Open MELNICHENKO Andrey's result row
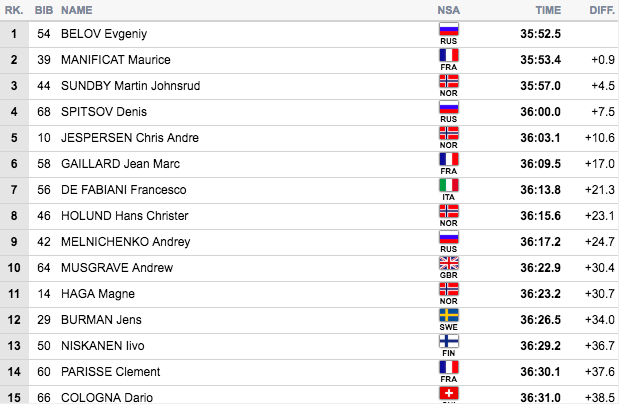This screenshot has height=409, width=623. pos(309,242)
